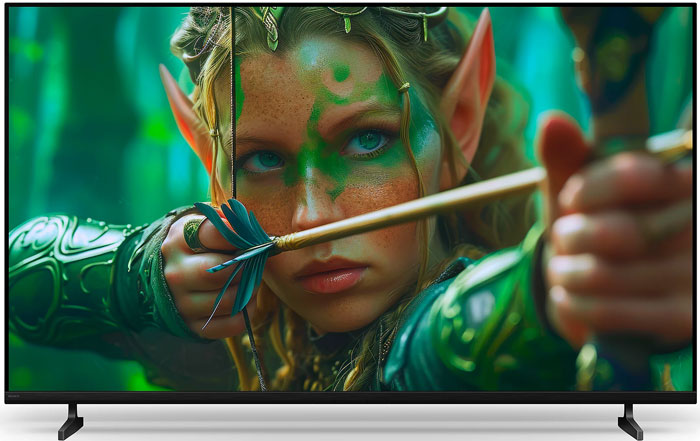Click the golden arrow shaft

[x=420, y=207]
